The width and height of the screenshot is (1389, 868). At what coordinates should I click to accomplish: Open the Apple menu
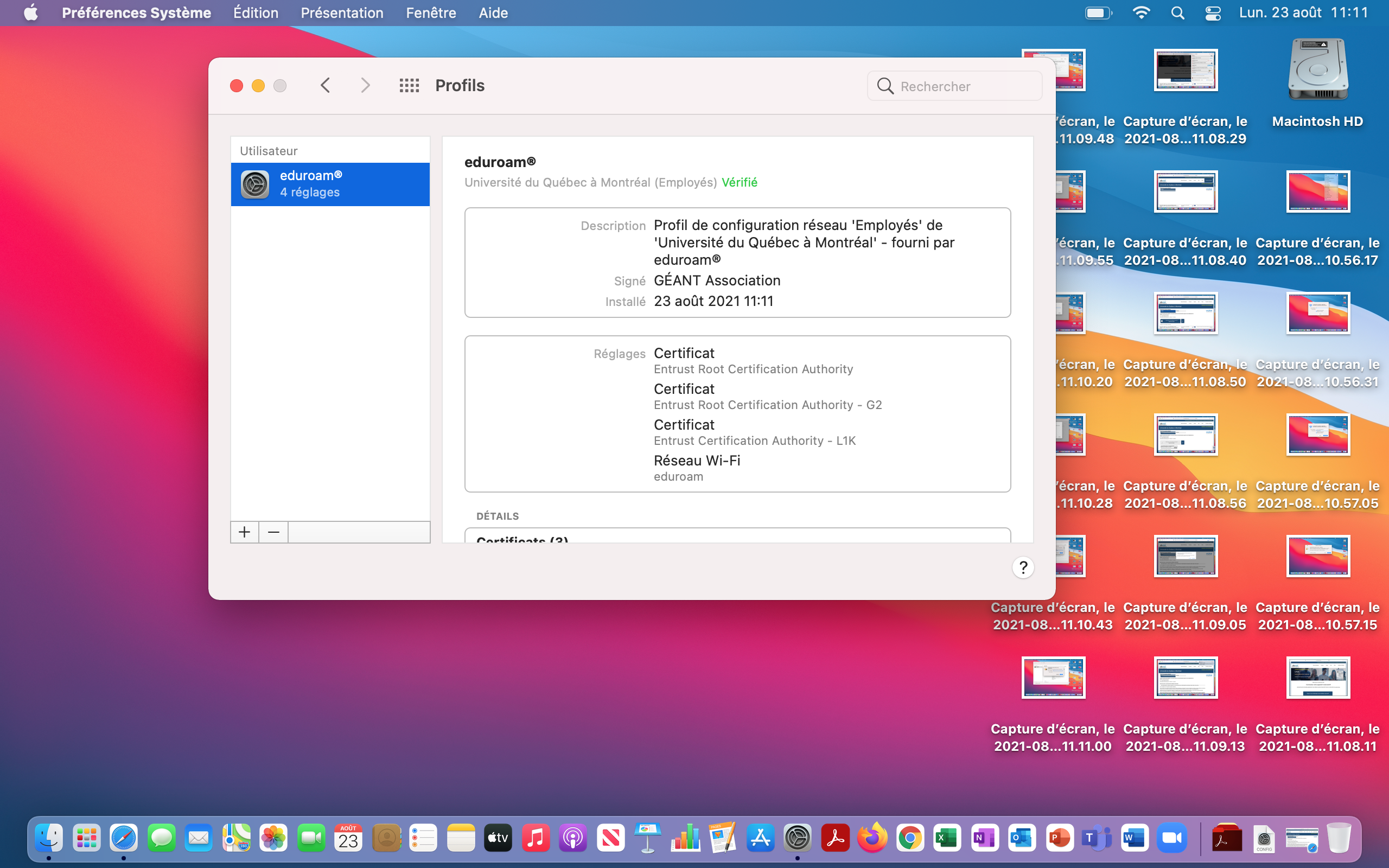[x=31, y=12]
